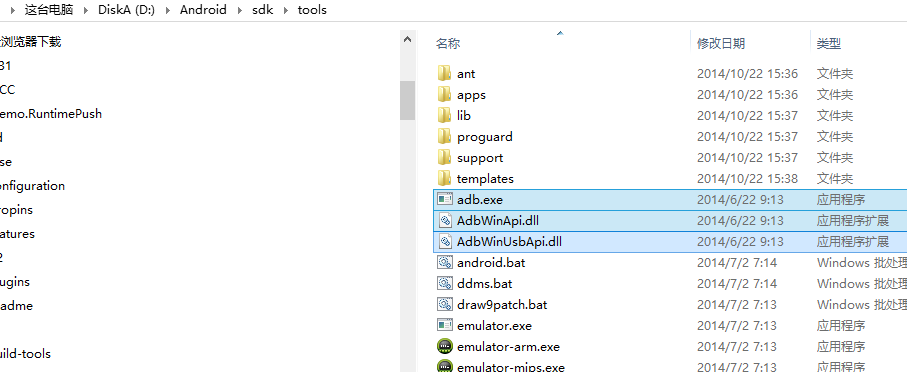907x372 pixels.
Task: Click the AdbWinApi.dll file icon
Action: click(444, 220)
